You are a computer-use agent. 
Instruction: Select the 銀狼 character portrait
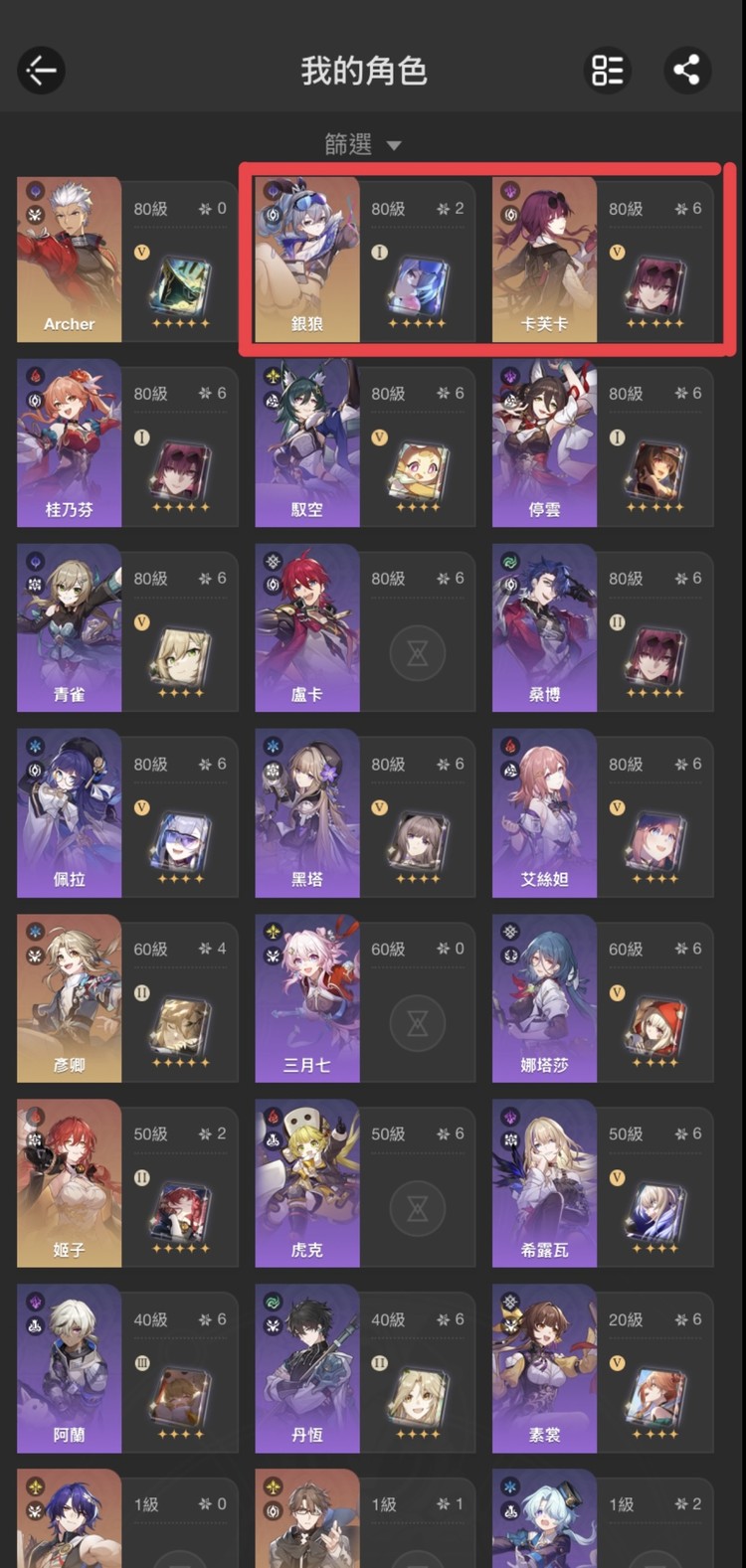[x=307, y=261]
